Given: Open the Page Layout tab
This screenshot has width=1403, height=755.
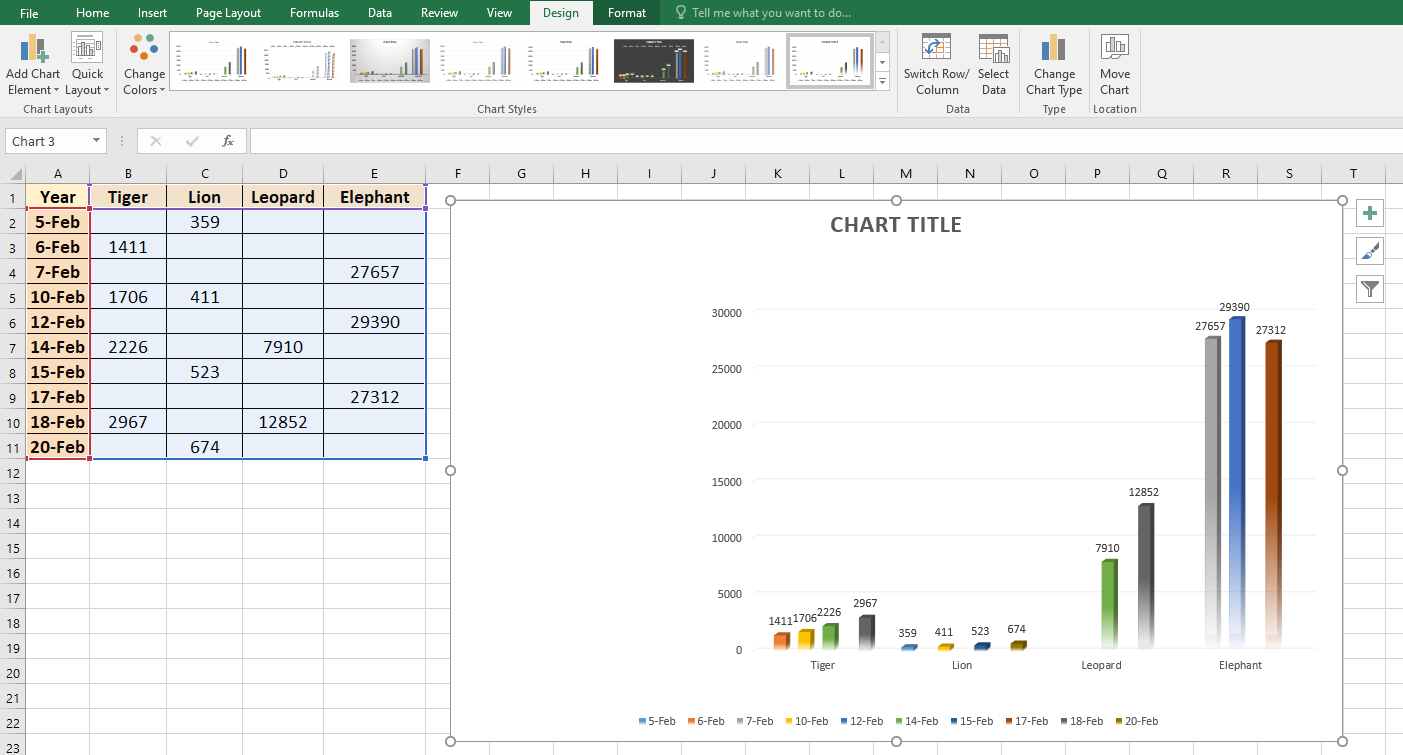Looking at the screenshot, I should [228, 13].
